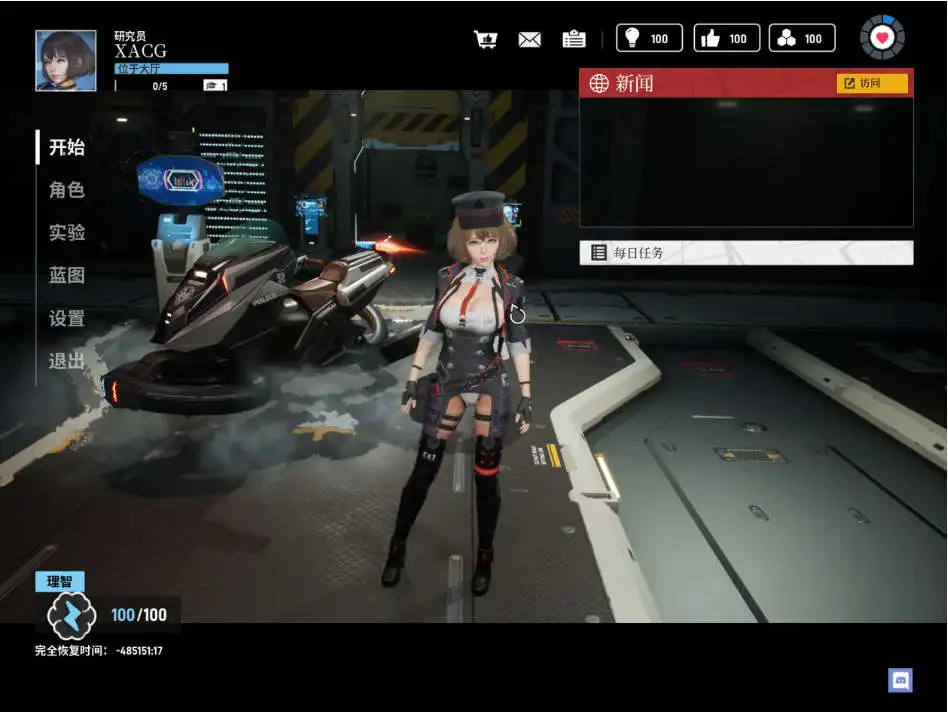Image resolution: width=948 pixels, height=712 pixels.
Task: Open the Discord icon
Action: (900, 680)
